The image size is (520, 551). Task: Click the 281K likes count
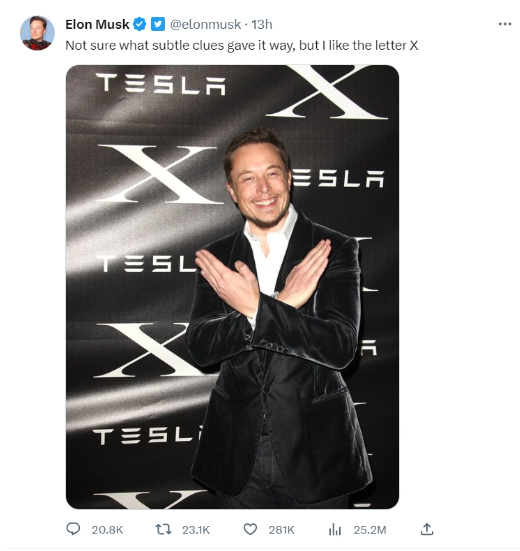[x=281, y=530]
